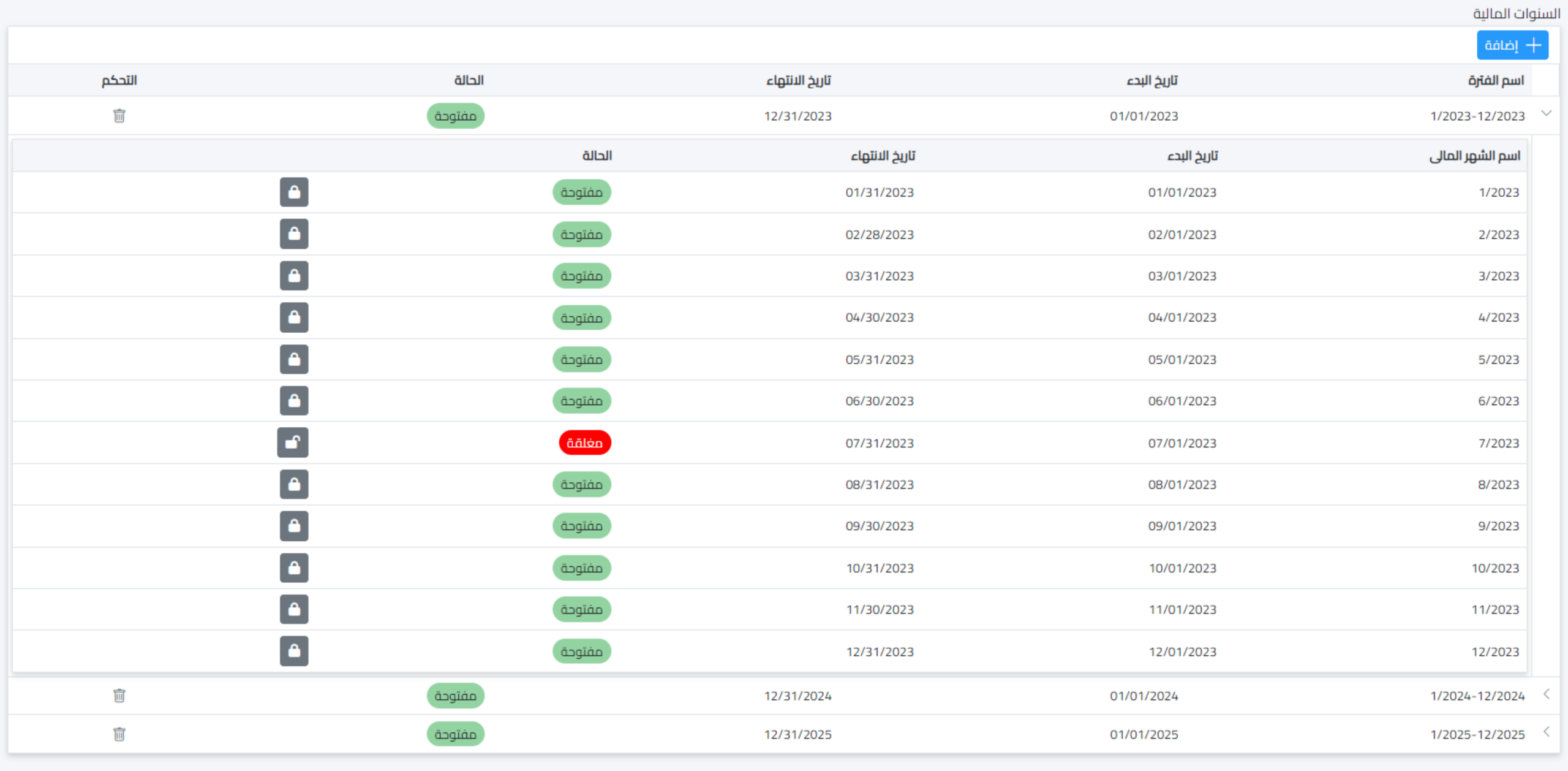Unlock the closed month 7/2023
This screenshot has width=1568, height=771.
coord(293,442)
